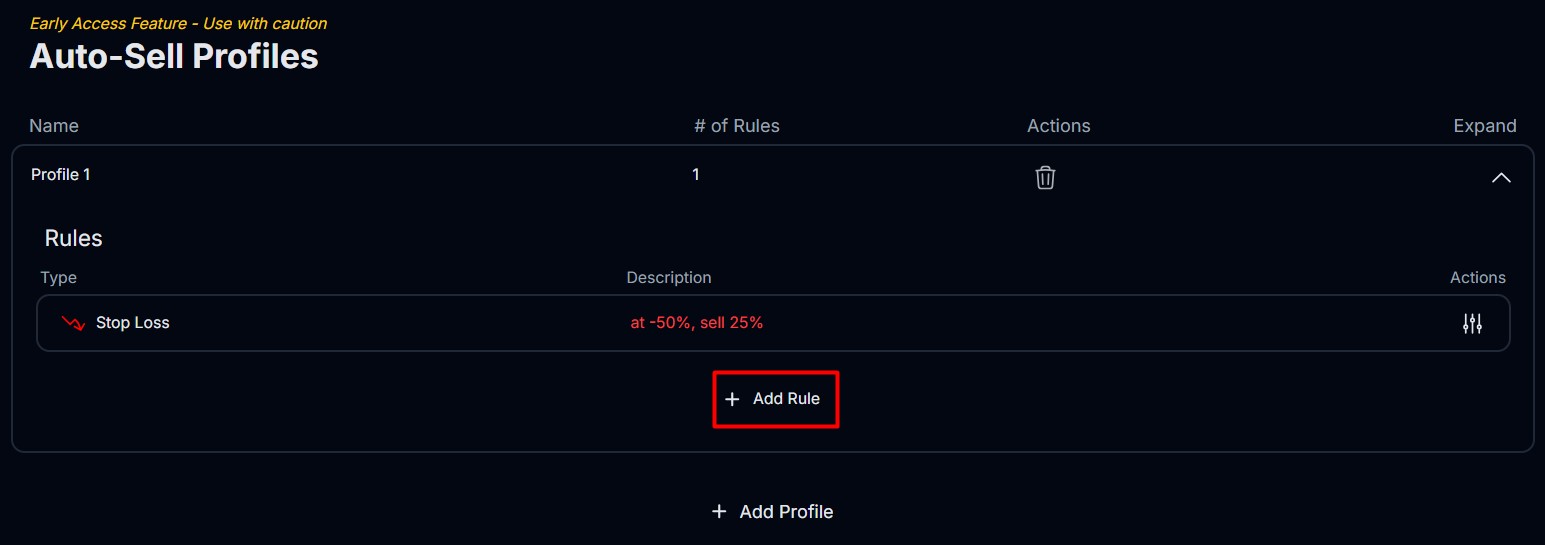
Task: Click the Add Rule button label
Action: click(x=786, y=399)
